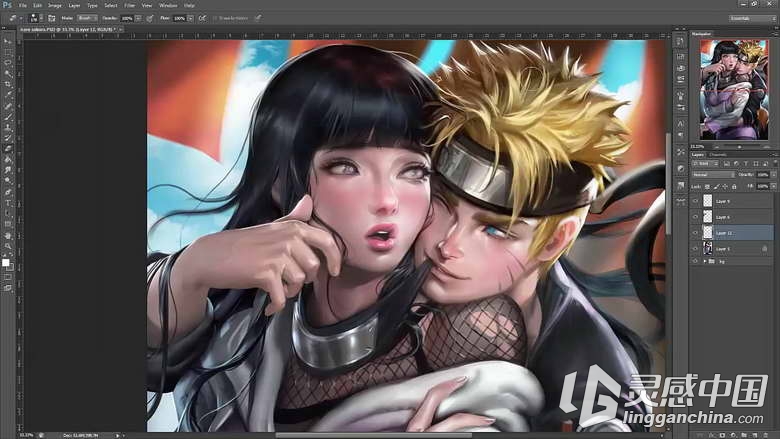
Task: Toggle lock transparent pixels
Action: 707,186
